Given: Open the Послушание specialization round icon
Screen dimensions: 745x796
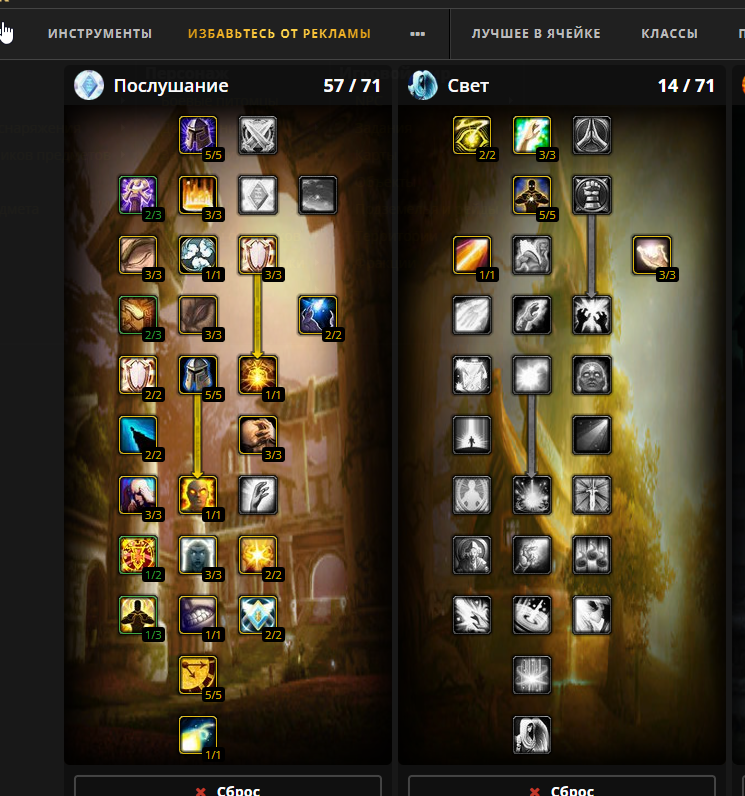Looking at the screenshot, I should [89, 85].
